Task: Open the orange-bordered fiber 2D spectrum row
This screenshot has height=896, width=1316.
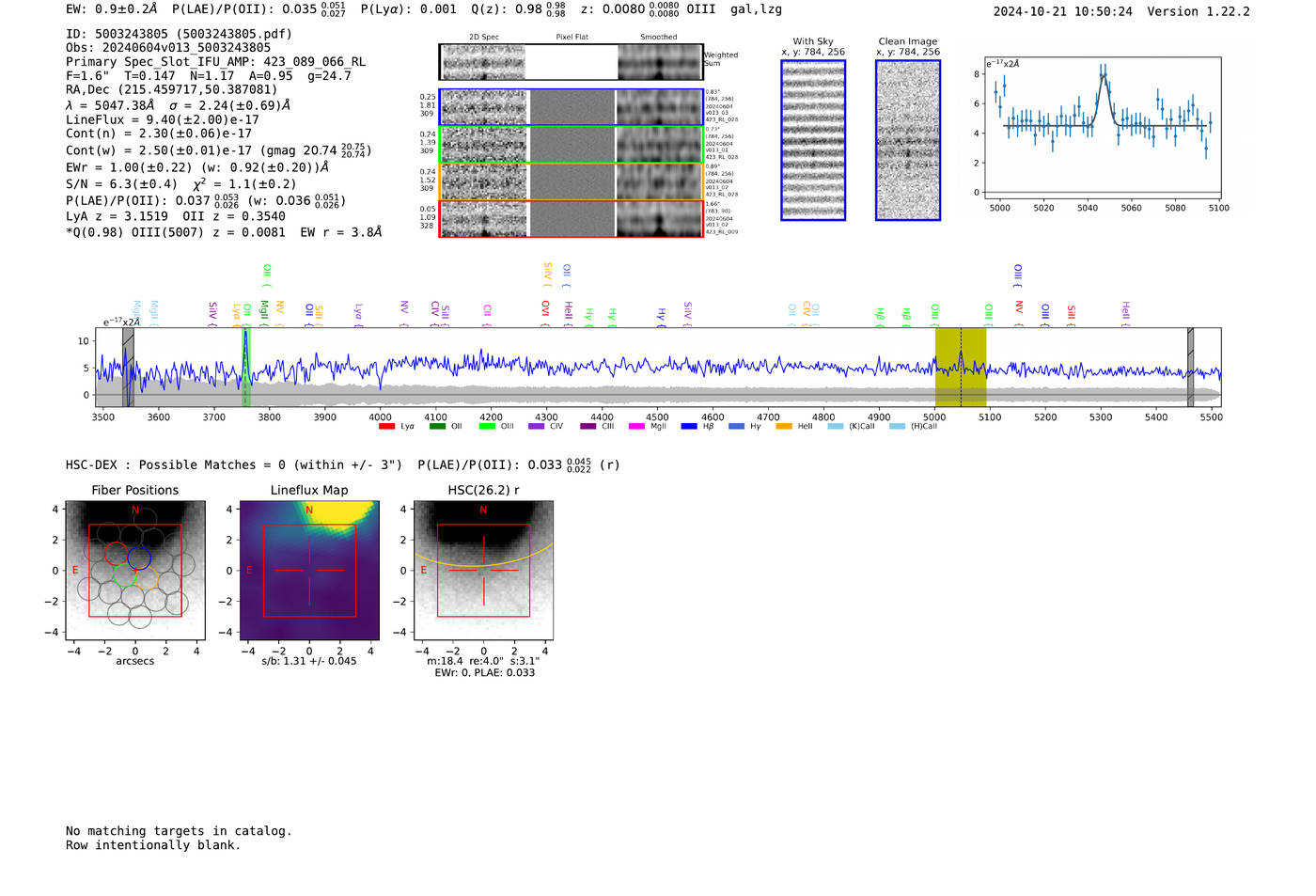Action: (x=572, y=181)
